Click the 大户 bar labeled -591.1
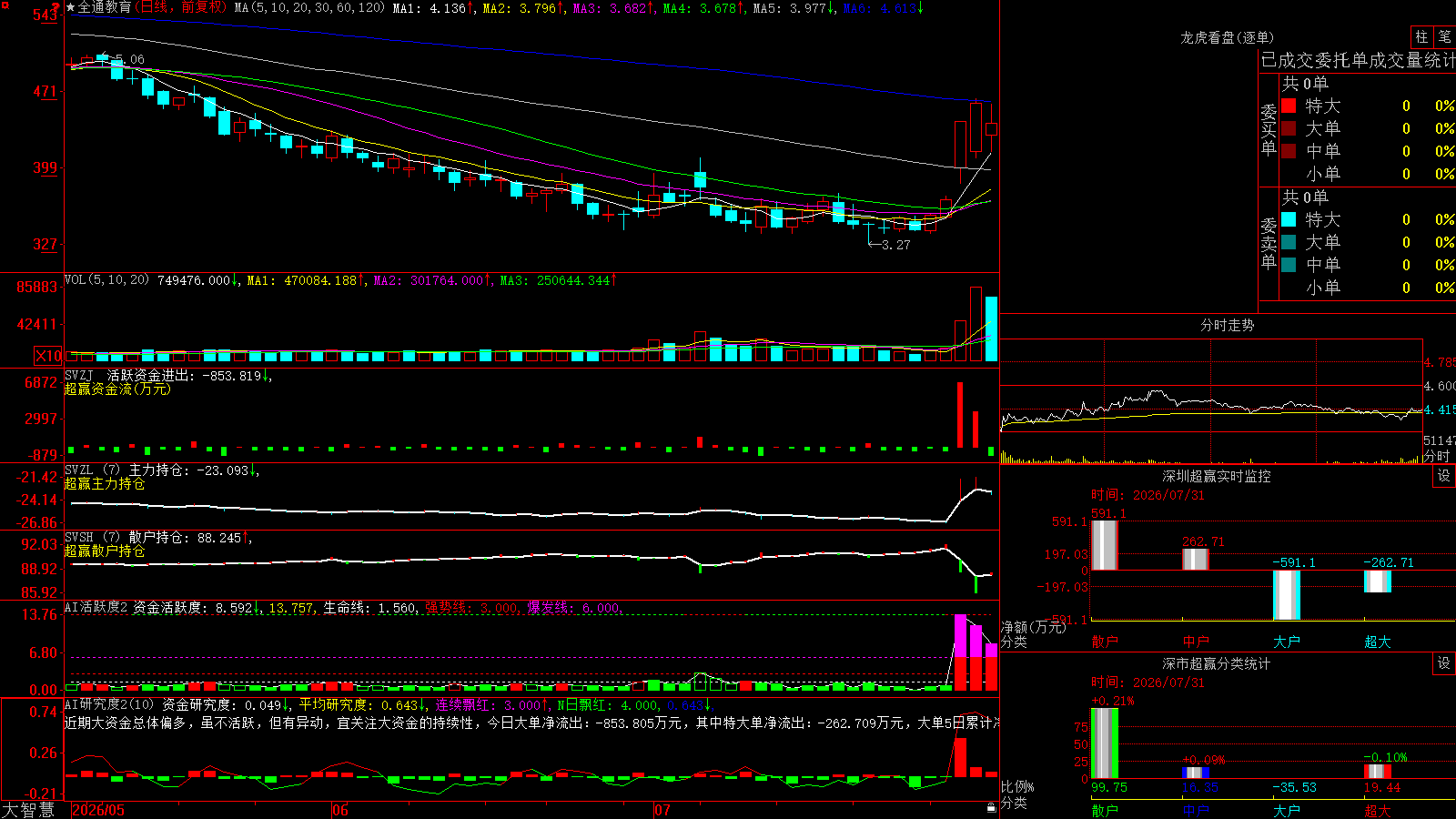Image resolution: width=1456 pixels, height=819 pixels. tap(1287, 595)
